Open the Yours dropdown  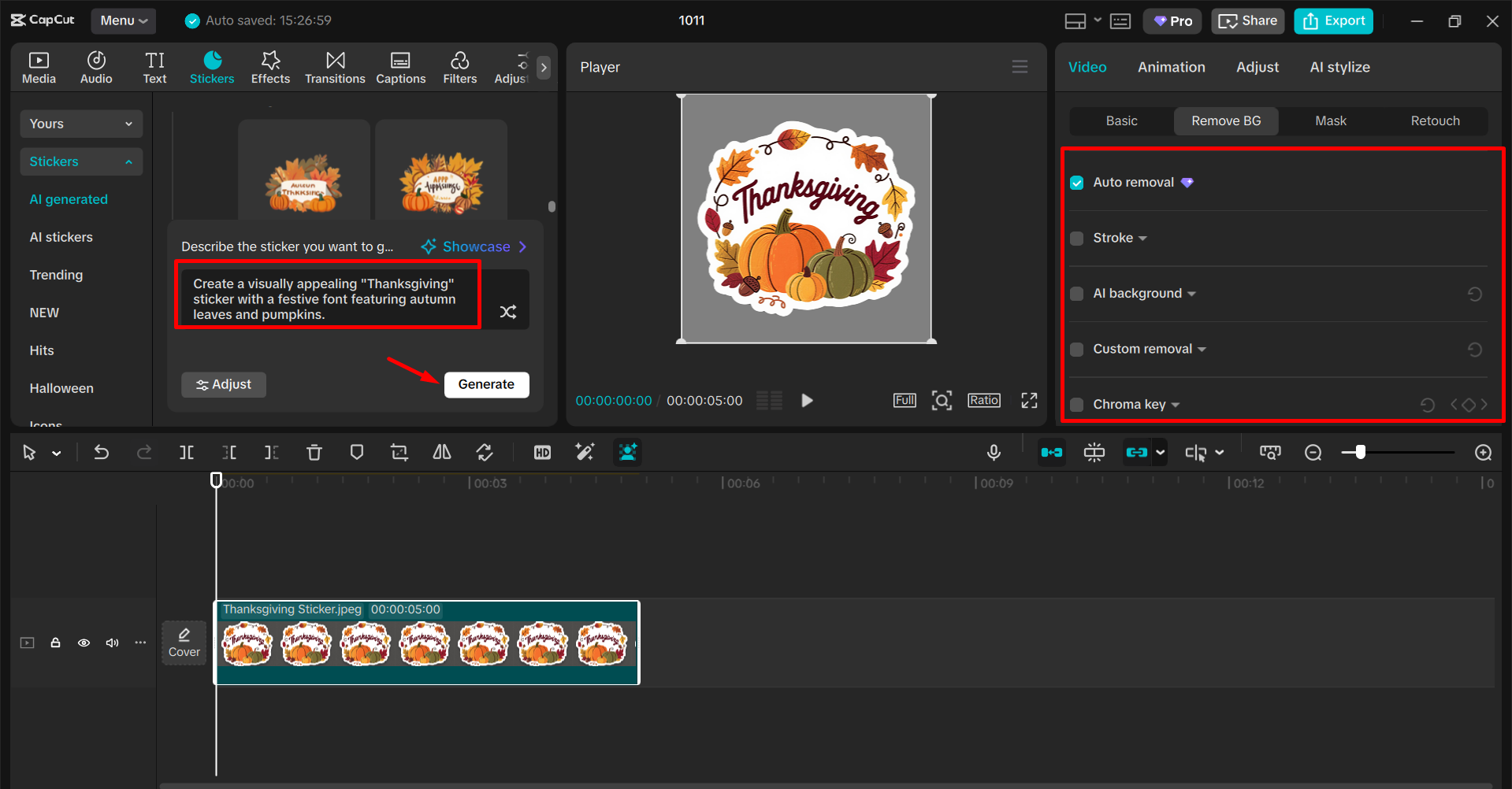tap(80, 124)
